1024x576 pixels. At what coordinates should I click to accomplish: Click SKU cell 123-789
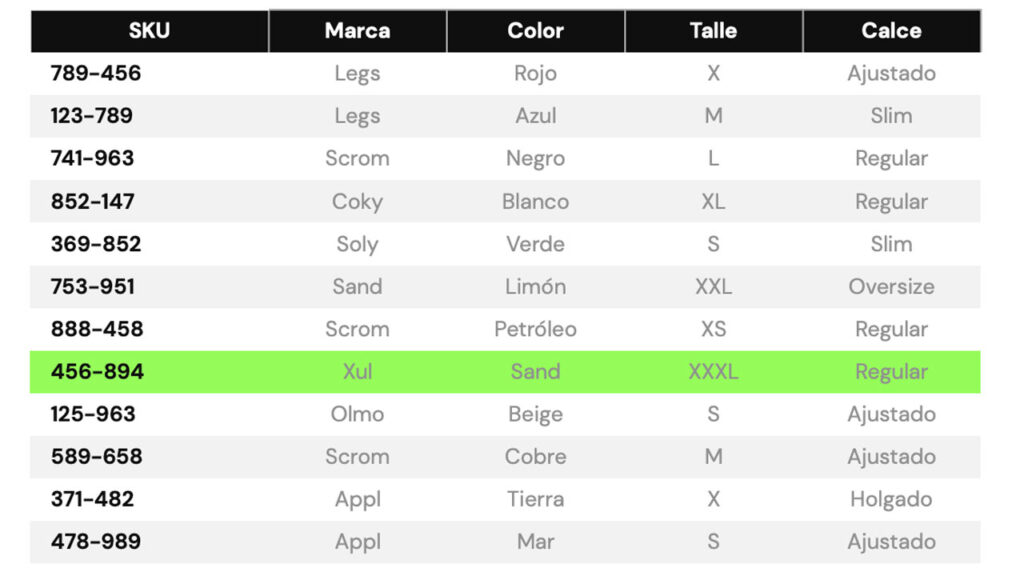(x=92, y=116)
